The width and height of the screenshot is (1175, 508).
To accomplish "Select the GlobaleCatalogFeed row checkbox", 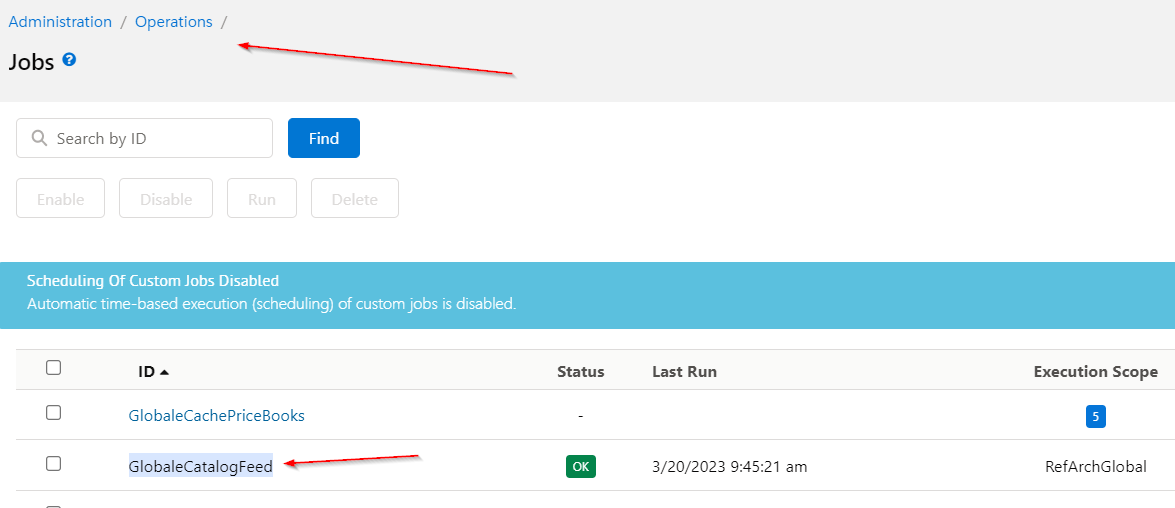I will tap(54, 463).
